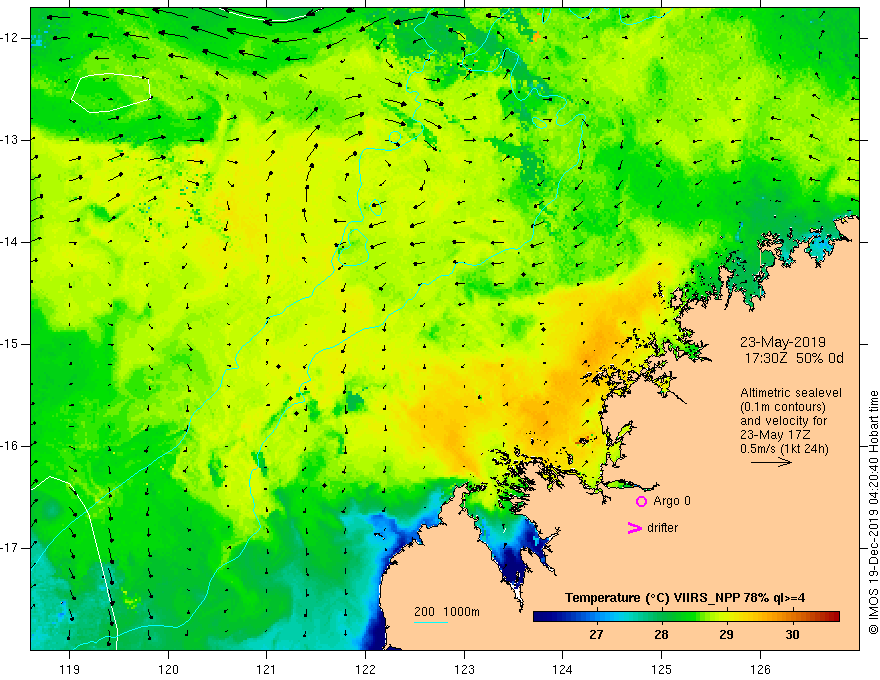Click the latitude label -17
This screenshot has height=680, width=880.
10,548
